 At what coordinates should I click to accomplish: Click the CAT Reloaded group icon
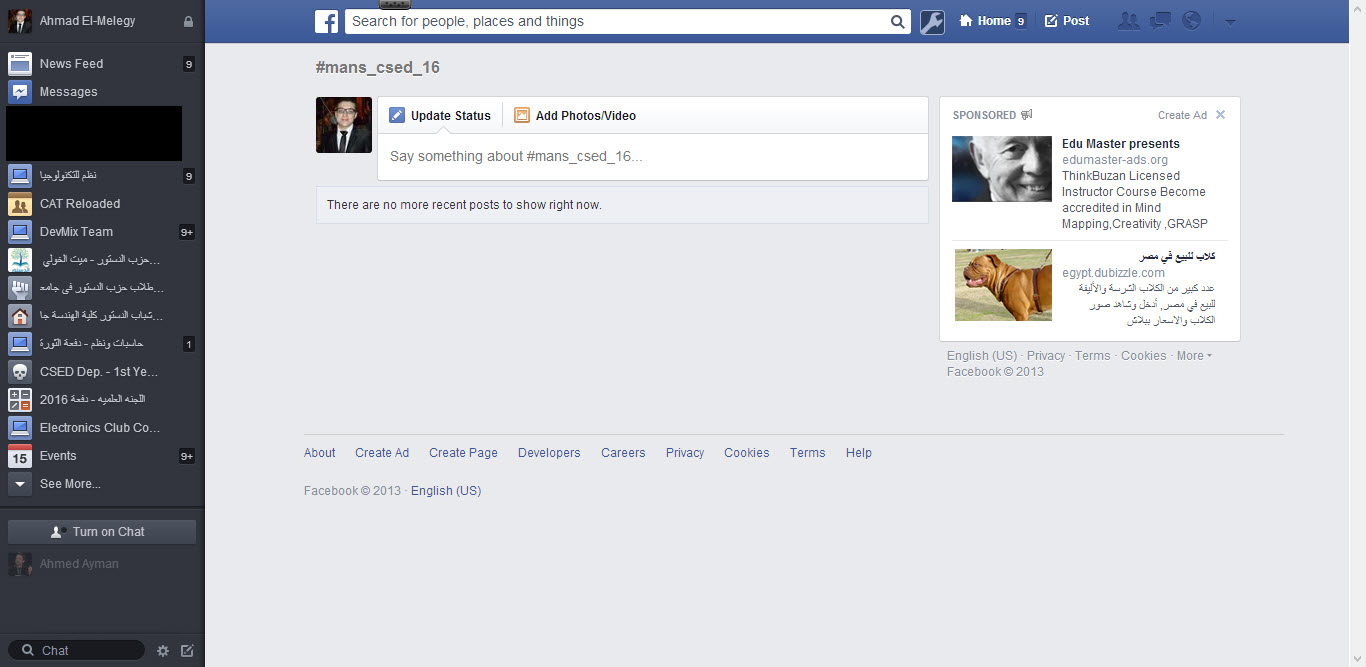click(x=20, y=204)
